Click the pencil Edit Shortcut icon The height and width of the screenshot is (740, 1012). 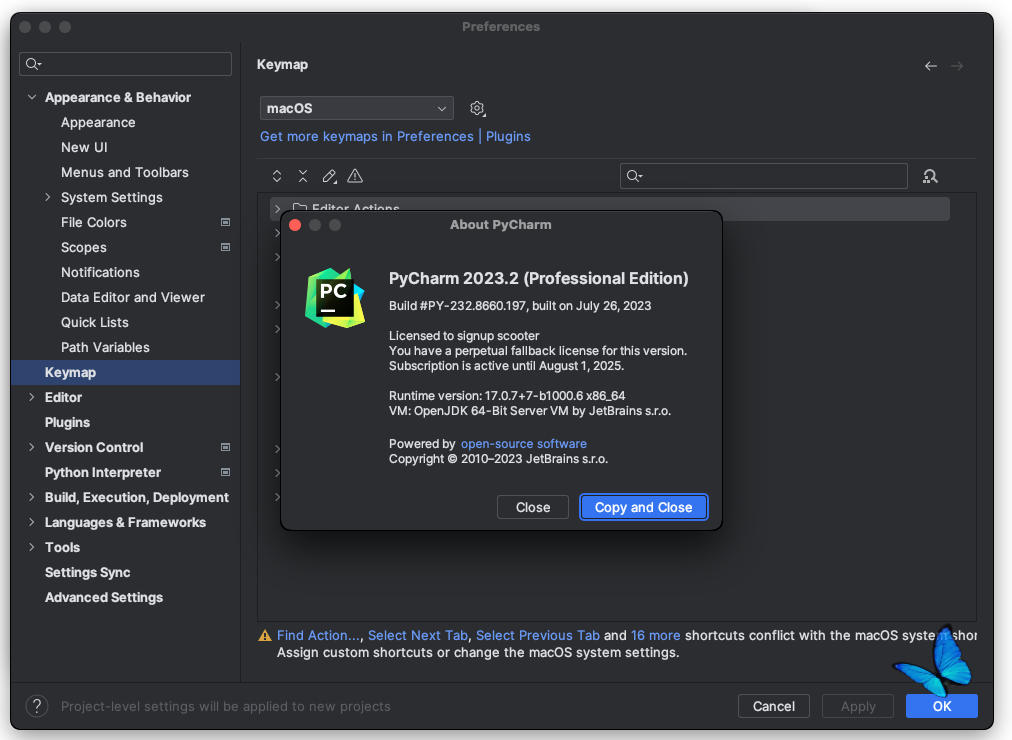(329, 176)
